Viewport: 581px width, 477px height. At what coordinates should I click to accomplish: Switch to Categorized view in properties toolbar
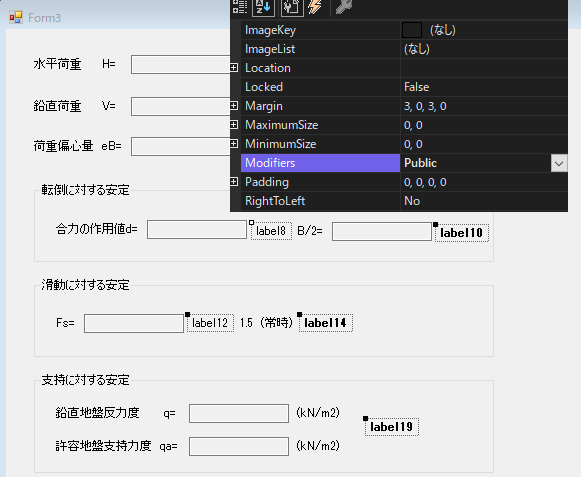(x=240, y=7)
